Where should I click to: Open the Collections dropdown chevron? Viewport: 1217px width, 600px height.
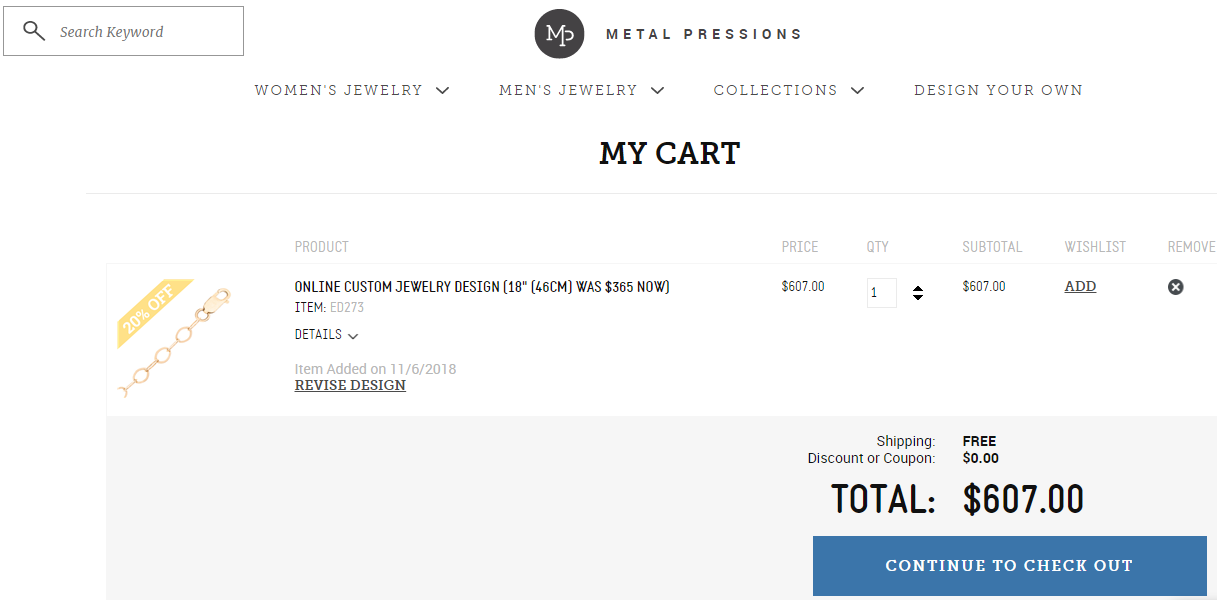(x=857, y=90)
